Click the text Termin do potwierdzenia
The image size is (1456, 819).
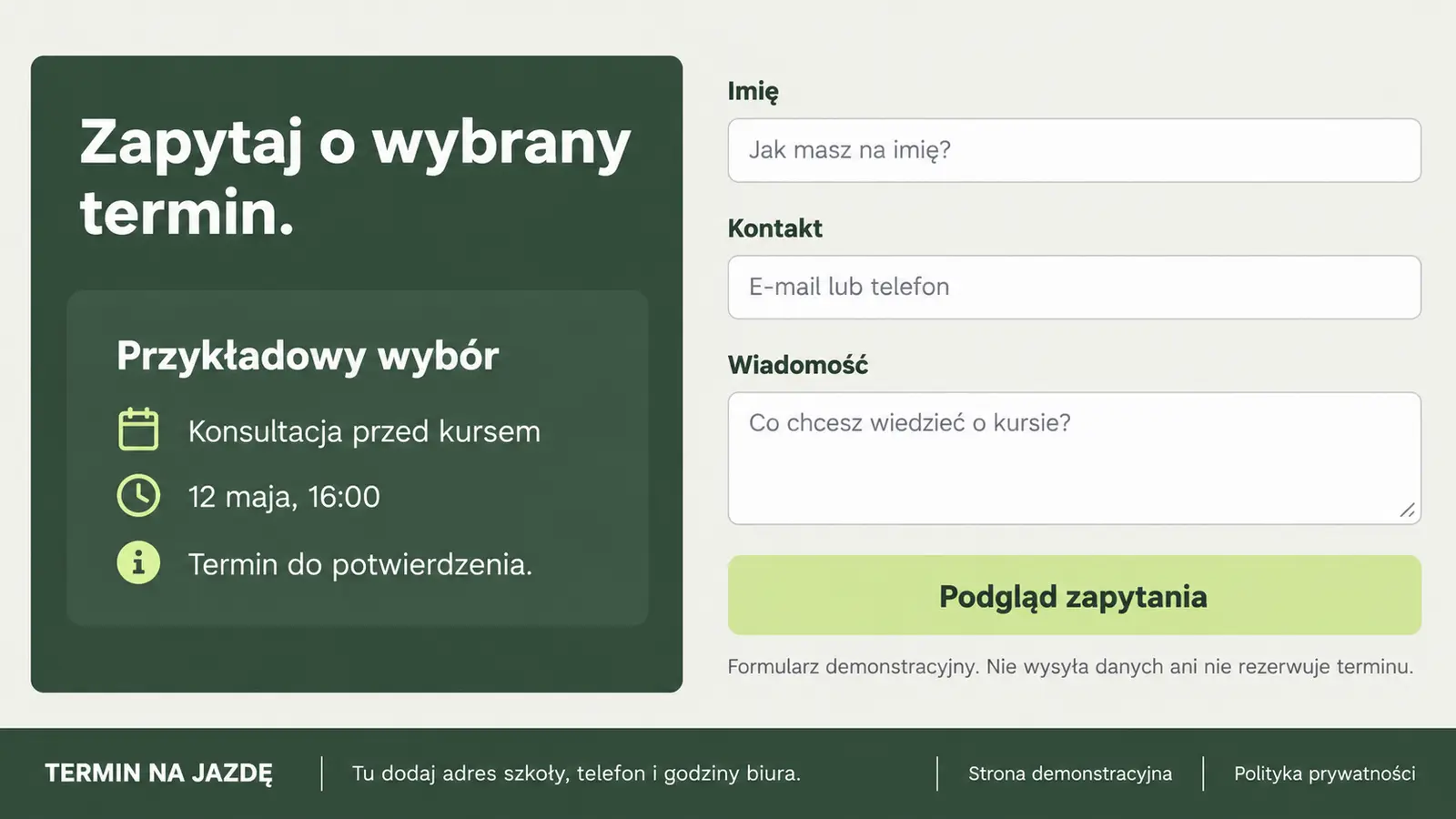(x=360, y=564)
